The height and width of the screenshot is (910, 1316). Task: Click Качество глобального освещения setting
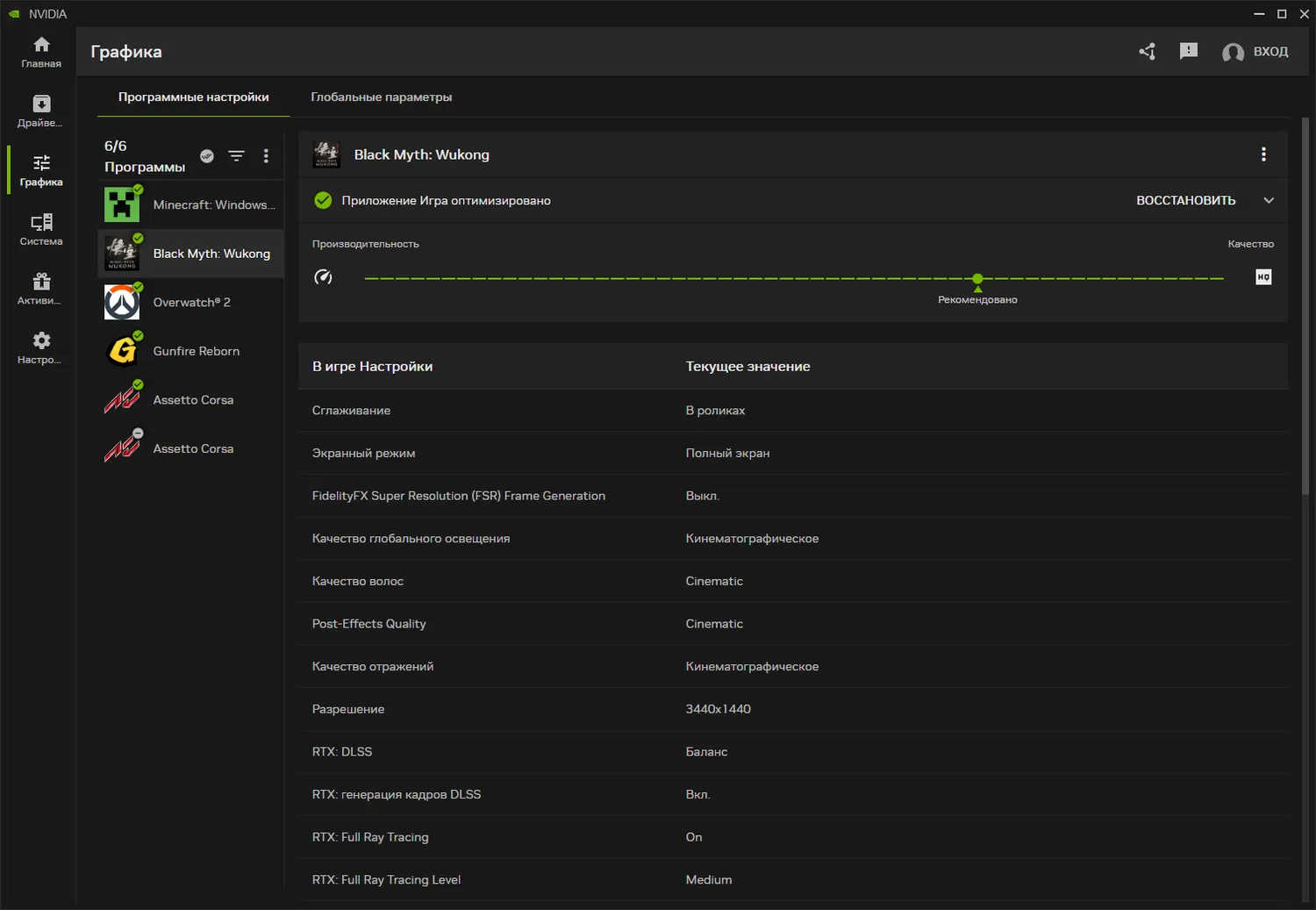793,539
